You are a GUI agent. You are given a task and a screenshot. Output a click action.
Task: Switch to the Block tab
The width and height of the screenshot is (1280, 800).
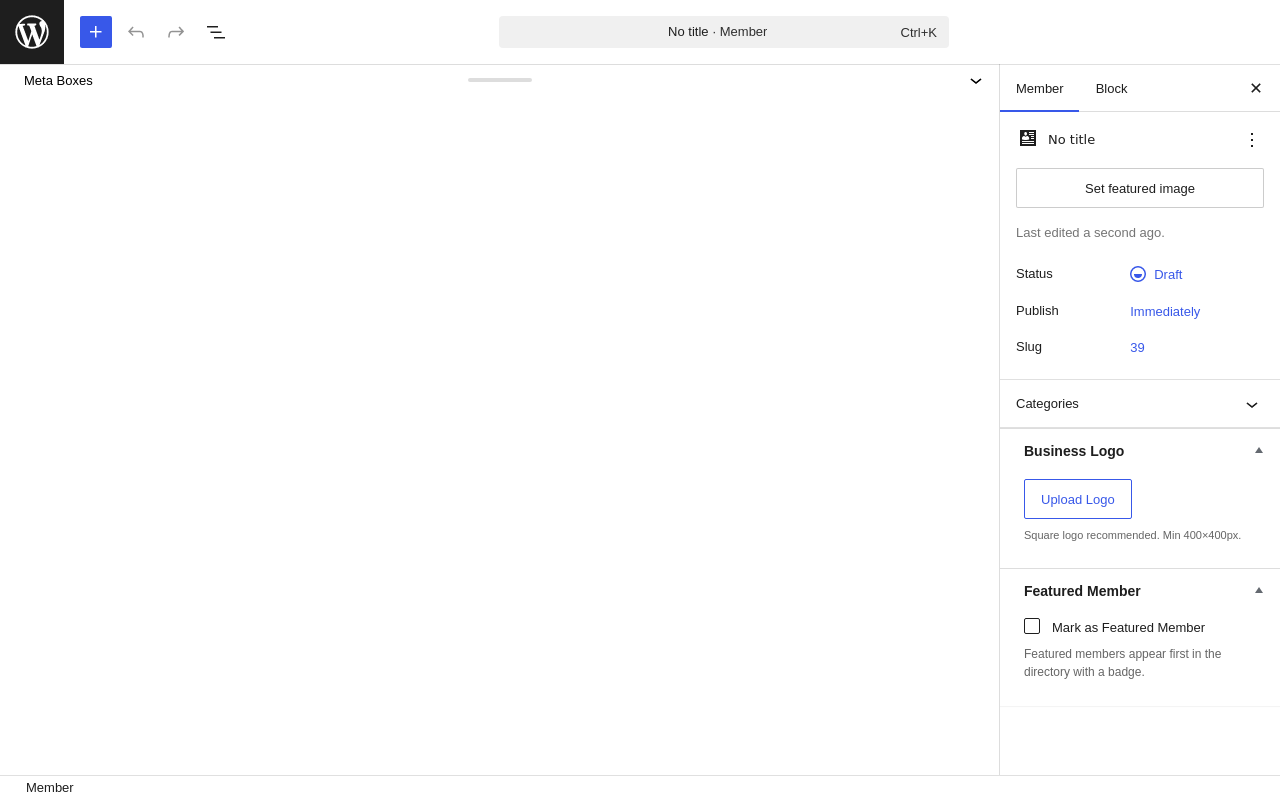coord(1111,88)
